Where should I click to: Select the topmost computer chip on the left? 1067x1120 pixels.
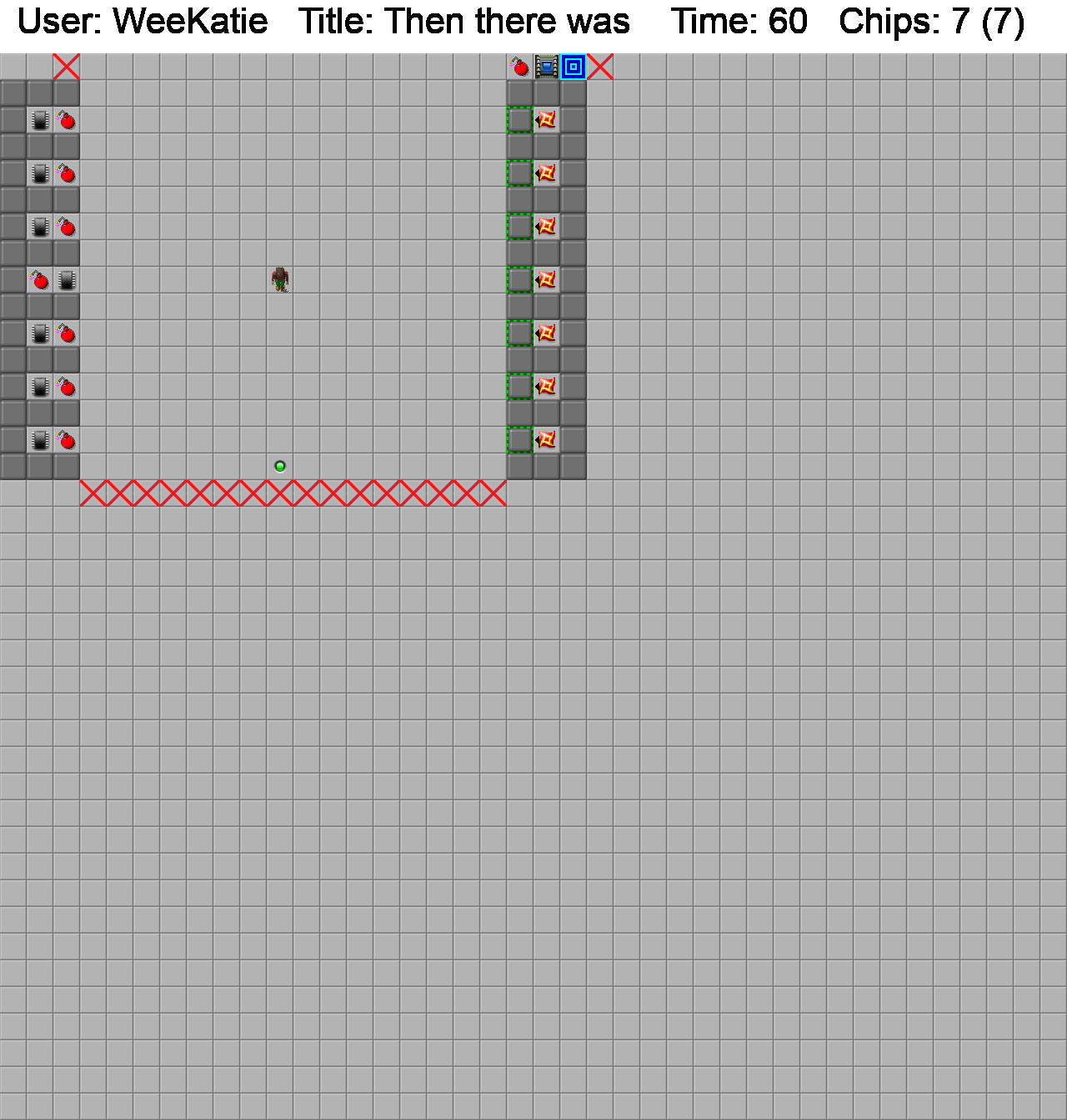click(40, 120)
